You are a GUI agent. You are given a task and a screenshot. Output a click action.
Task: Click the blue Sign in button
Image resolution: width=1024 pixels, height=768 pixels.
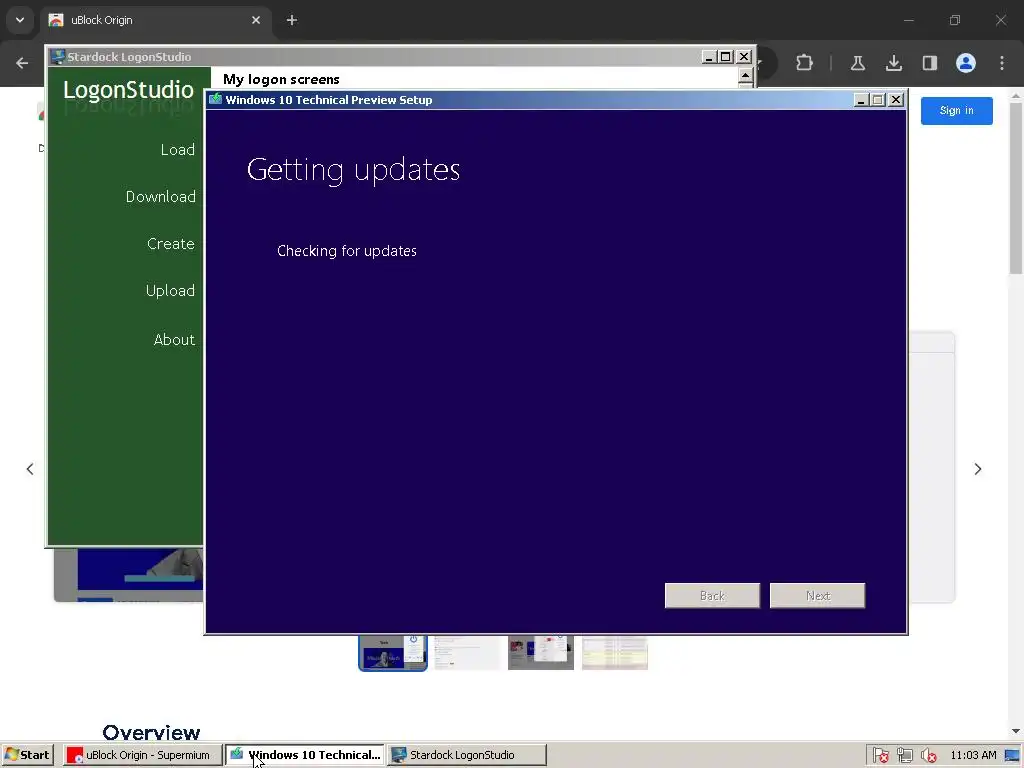point(956,111)
